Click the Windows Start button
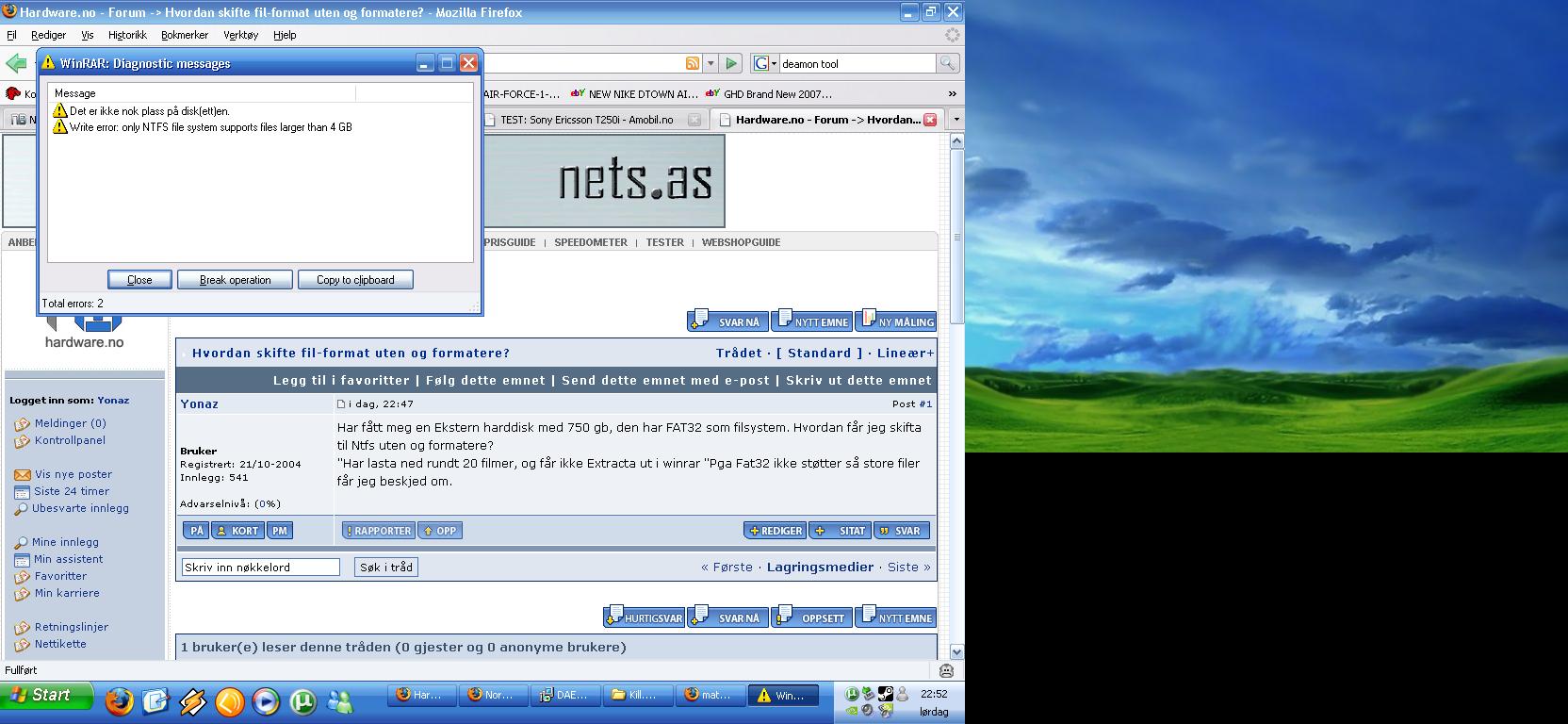1568x724 pixels. point(47,696)
